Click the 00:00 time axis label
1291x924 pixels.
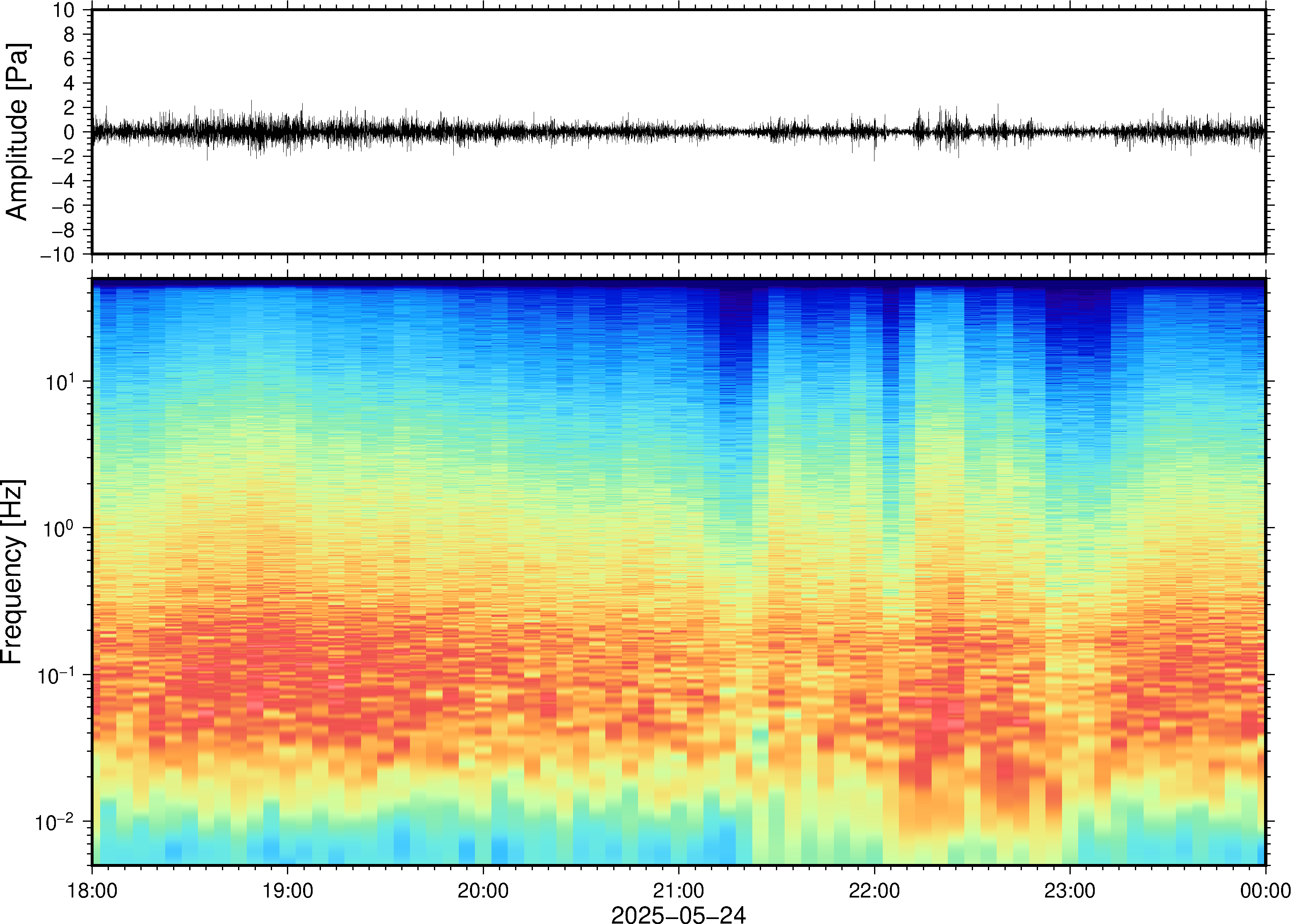pyautogui.click(x=1265, y=890)
